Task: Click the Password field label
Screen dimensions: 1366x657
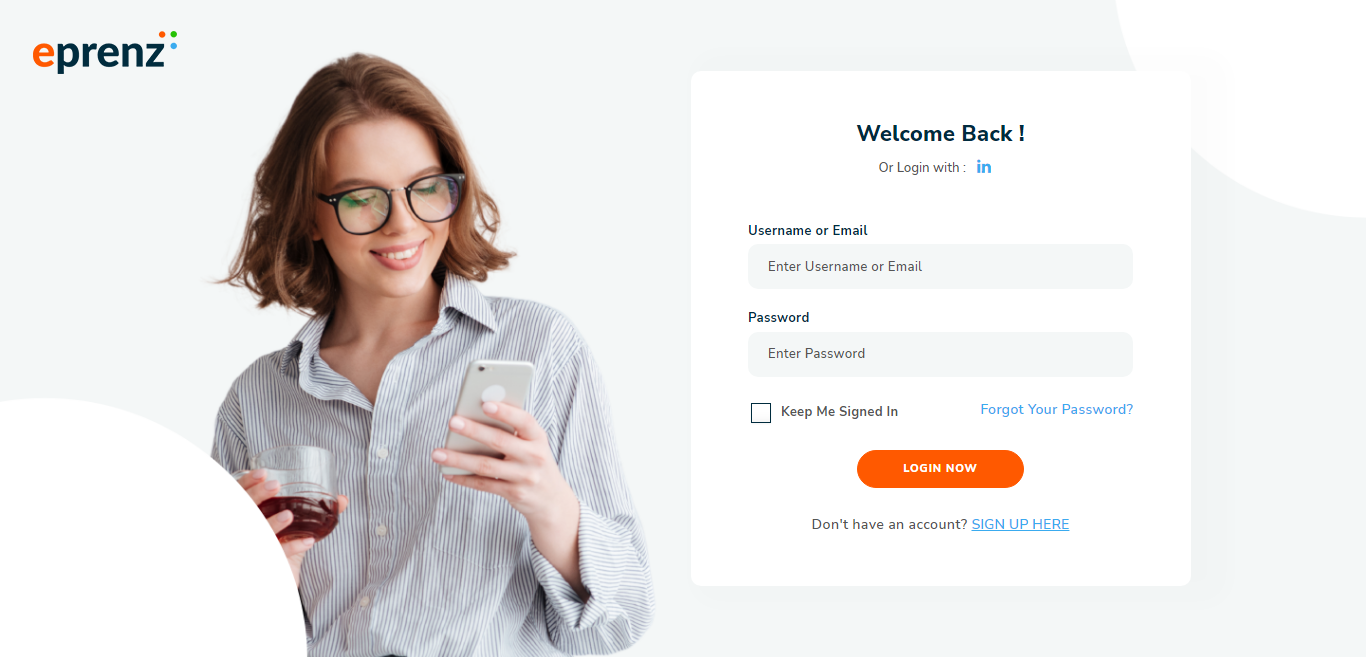Action: coord(779,317)
